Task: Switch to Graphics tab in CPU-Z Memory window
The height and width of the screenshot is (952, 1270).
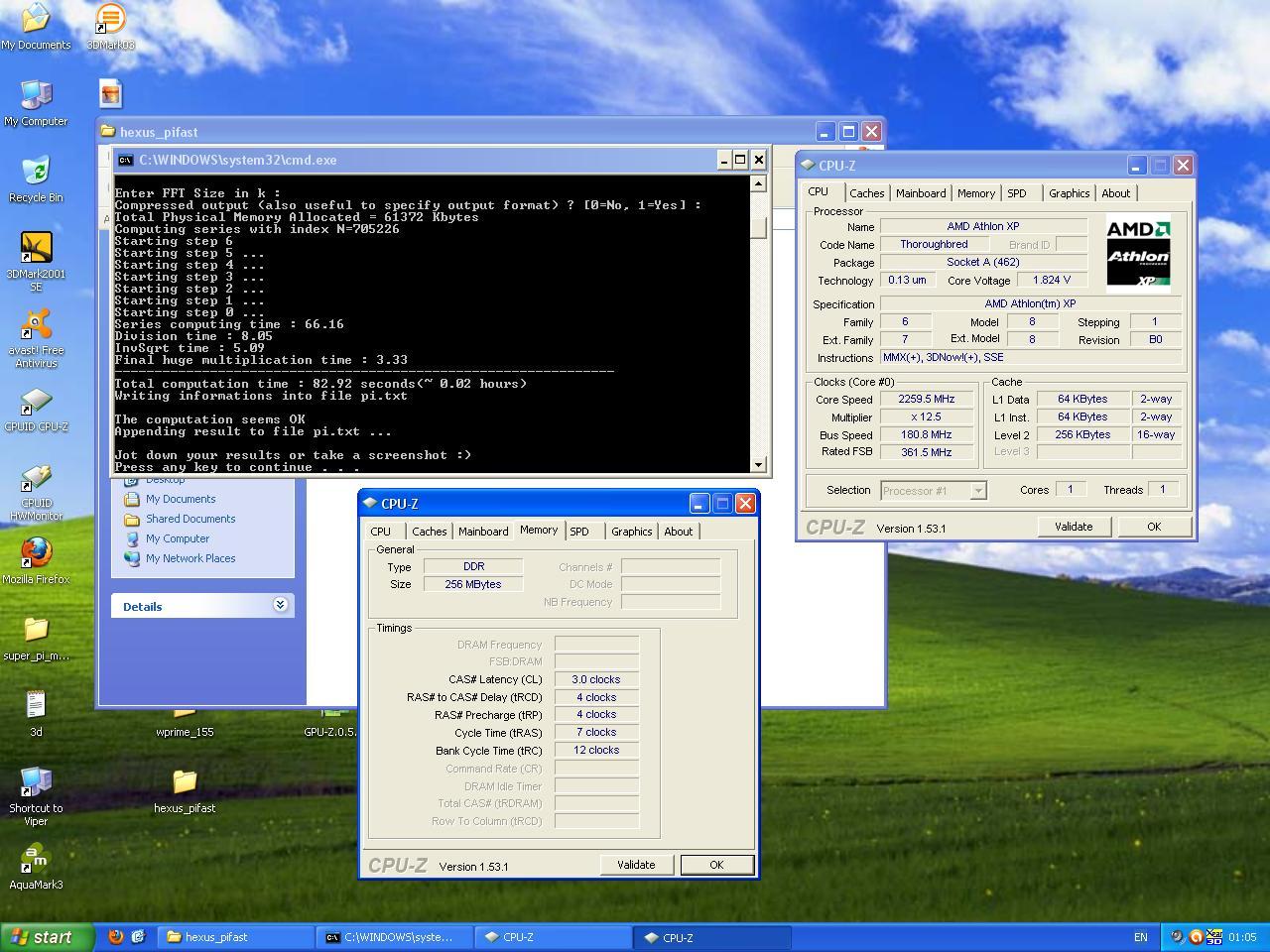Action: (632, 532)
